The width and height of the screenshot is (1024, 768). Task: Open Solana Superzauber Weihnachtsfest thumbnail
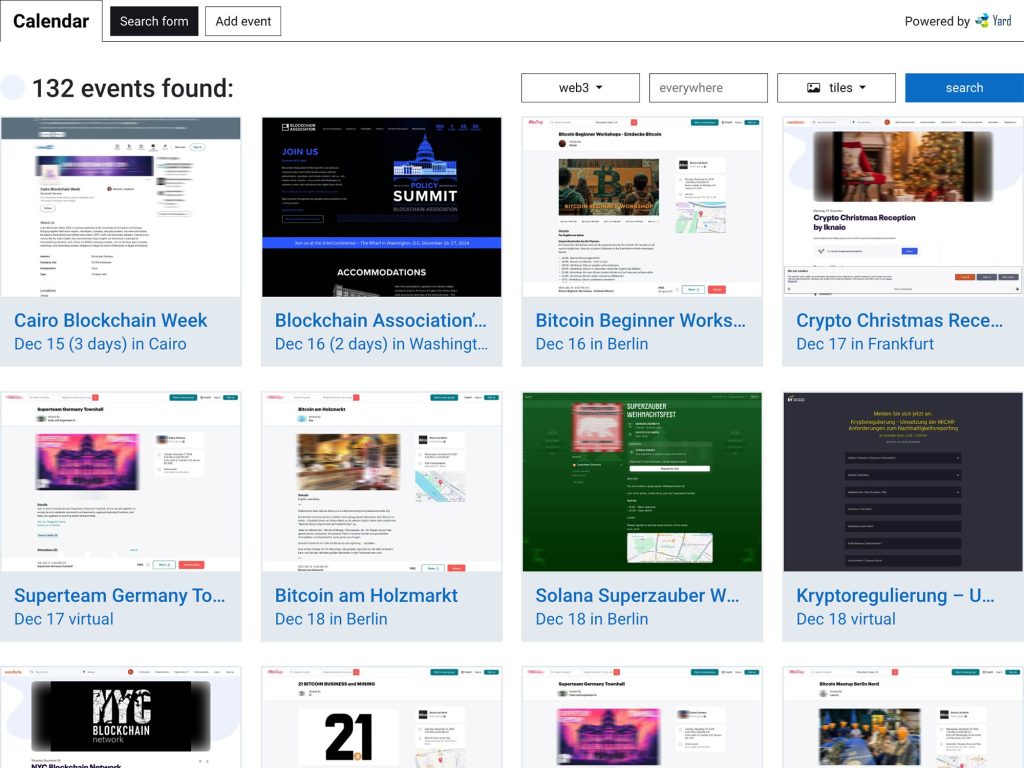(x=642, y=482)
